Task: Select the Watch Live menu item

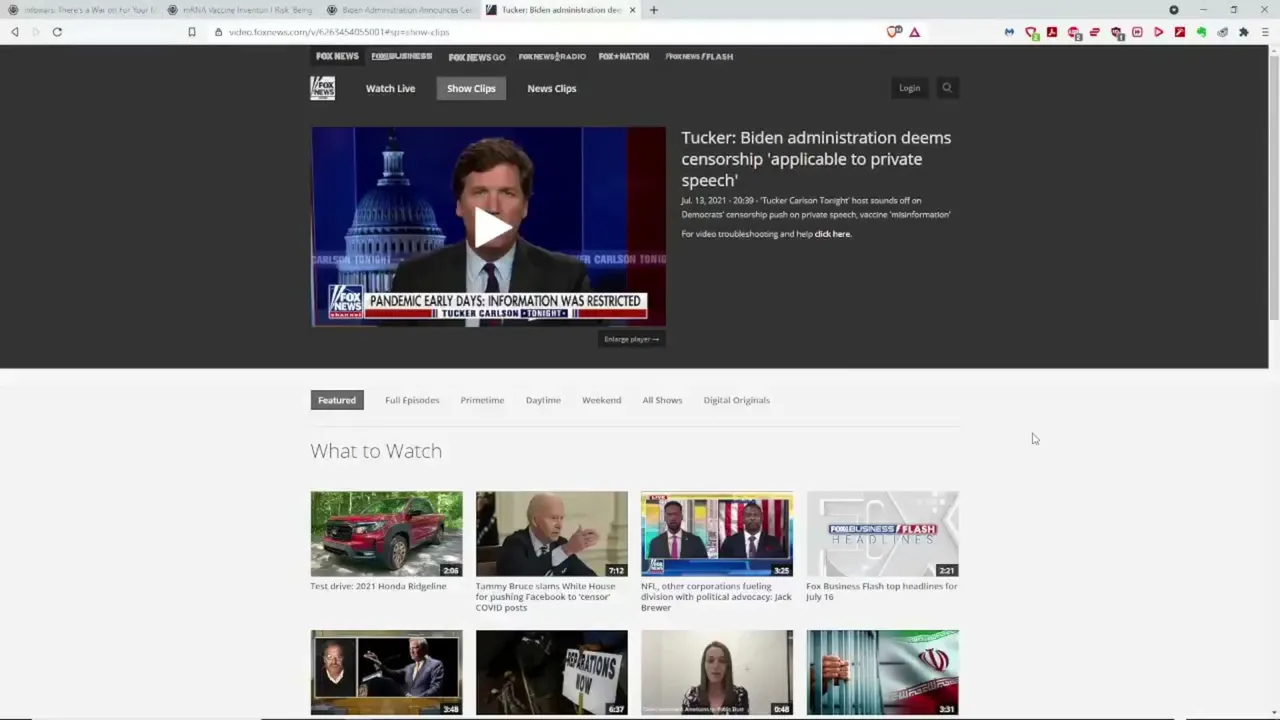Action: (x=390, y=88)
